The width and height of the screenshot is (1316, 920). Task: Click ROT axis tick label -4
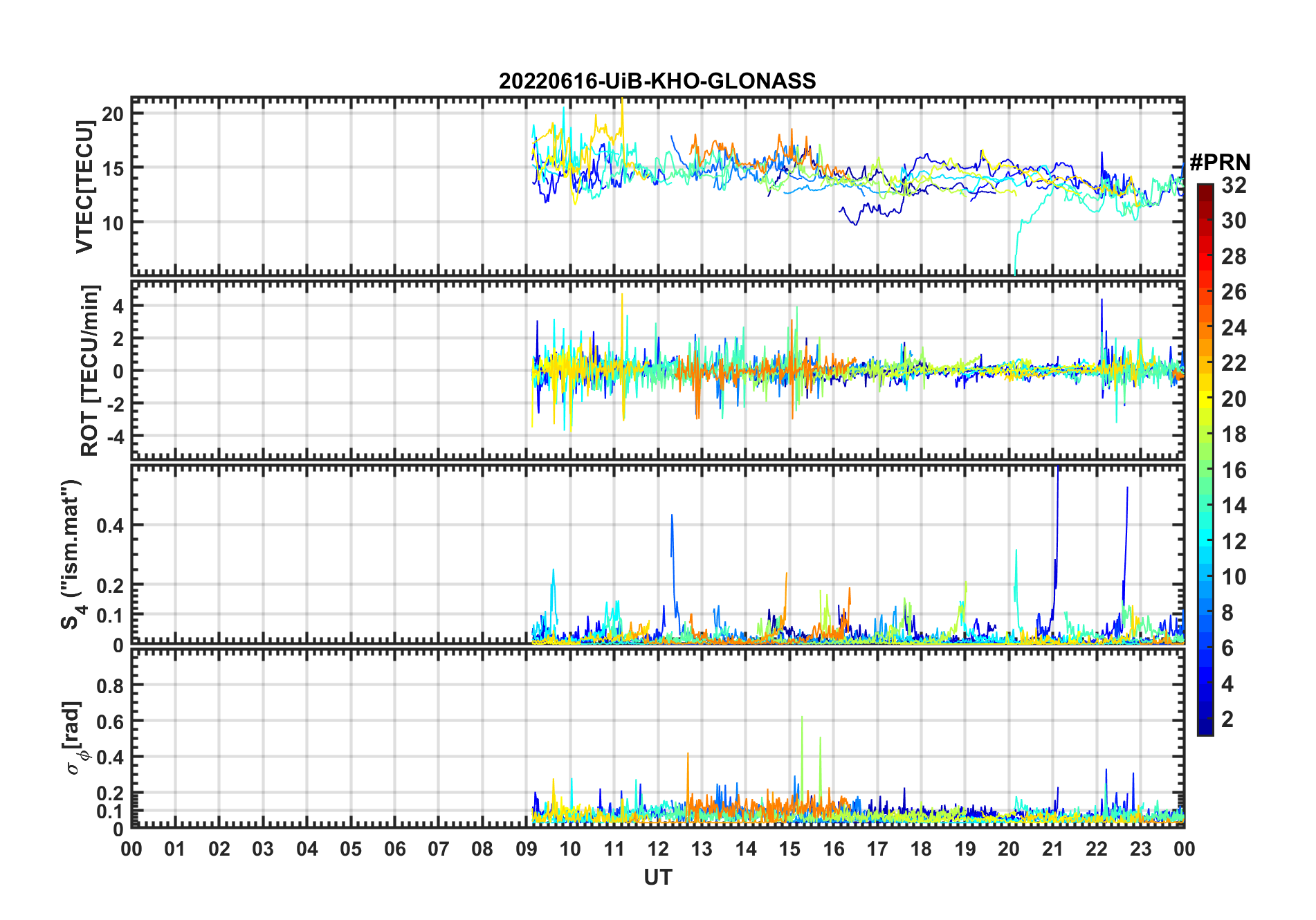(x=116, y=436)
